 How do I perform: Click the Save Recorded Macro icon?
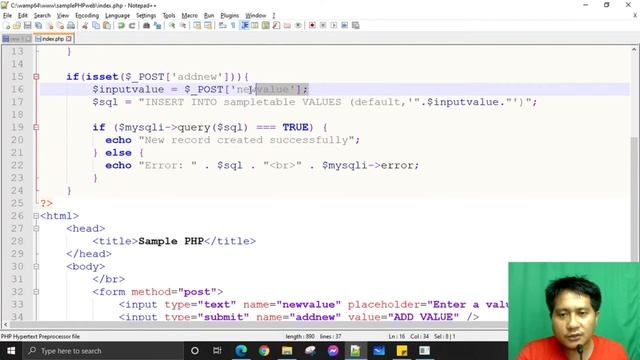(356, 25)
